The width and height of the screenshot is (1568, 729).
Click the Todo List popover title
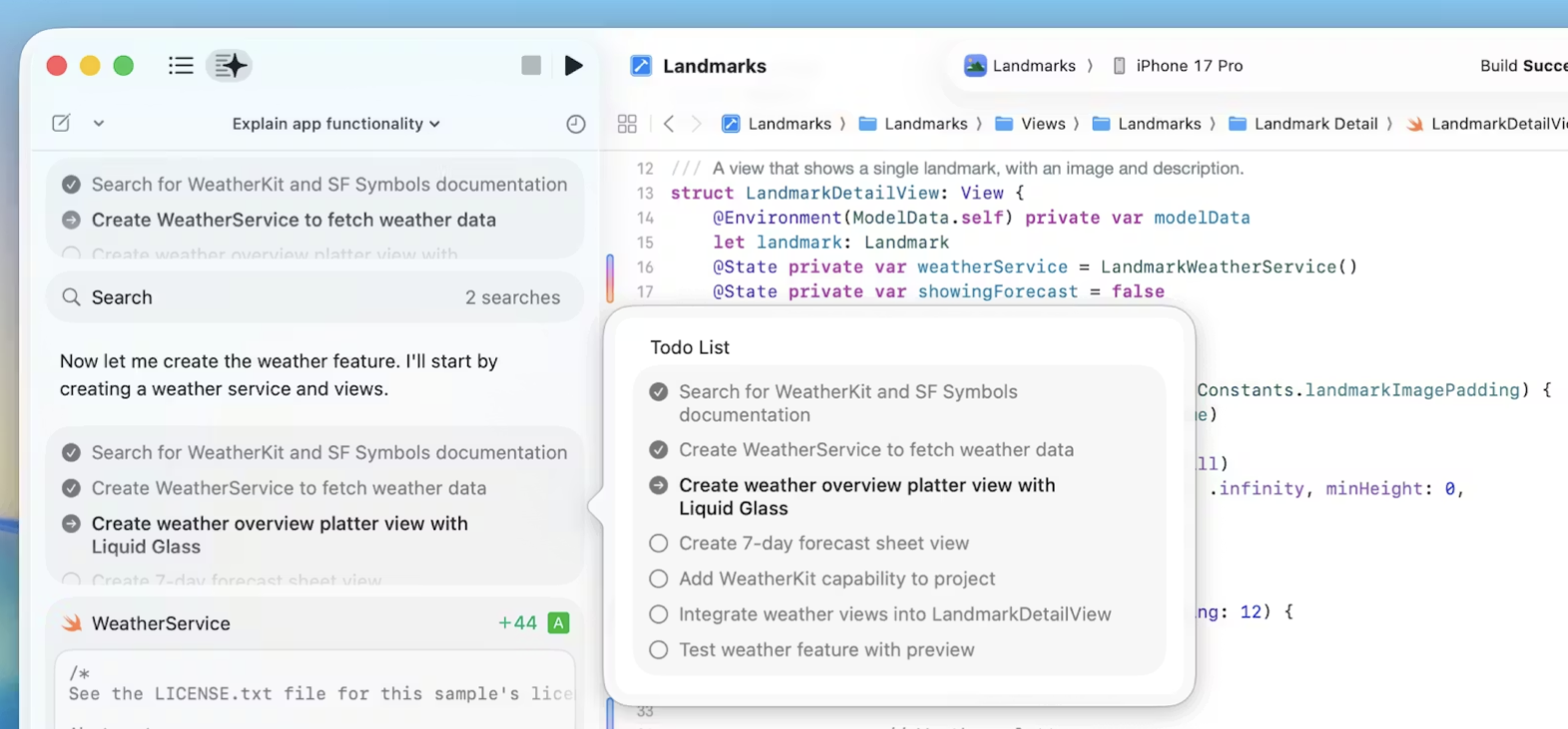(690, 348)
